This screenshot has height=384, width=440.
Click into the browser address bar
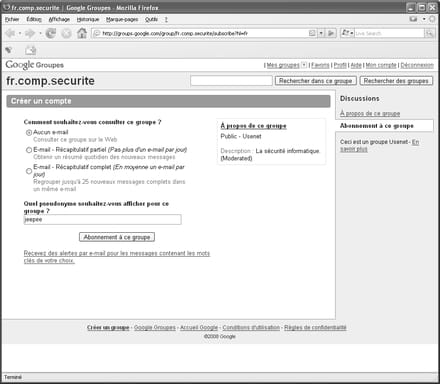(204, 33)
